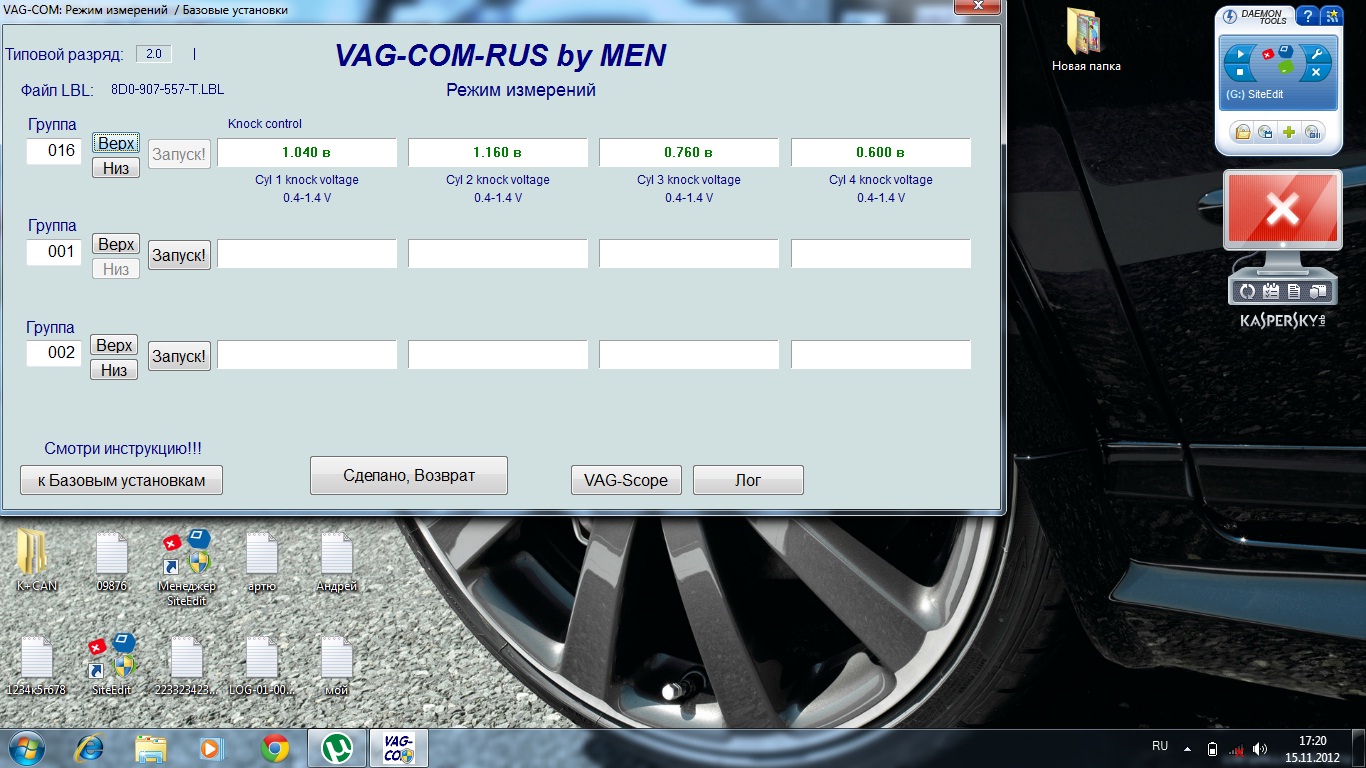
Task: Click the battery icon in the tray
Action: pos(1213,748)
